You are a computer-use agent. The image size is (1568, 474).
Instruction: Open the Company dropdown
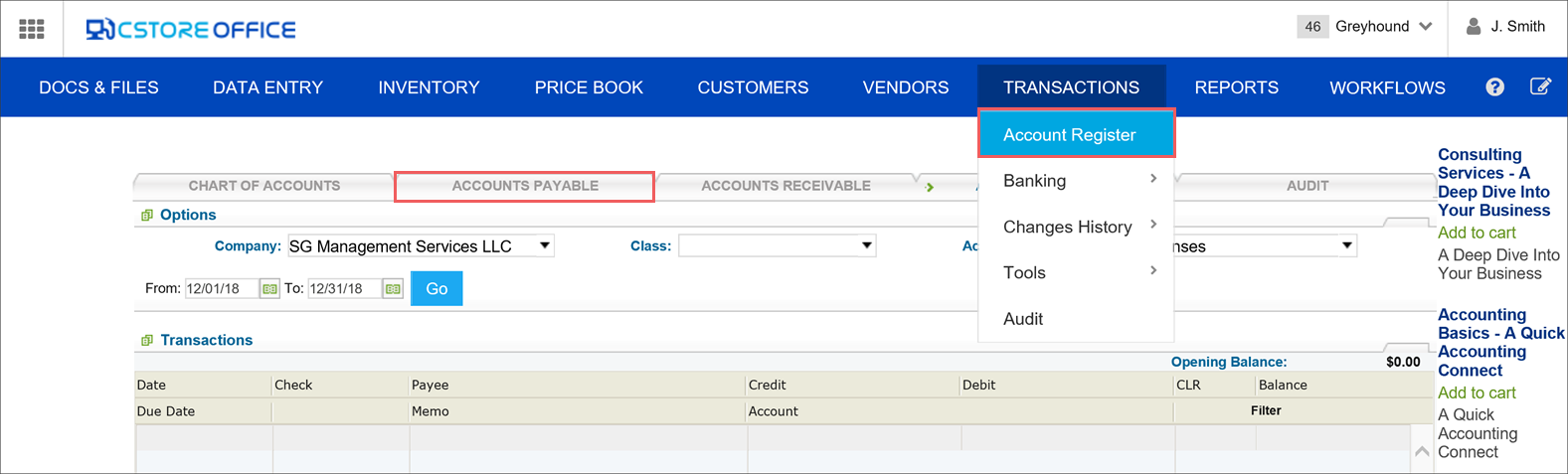click(421, 245)
